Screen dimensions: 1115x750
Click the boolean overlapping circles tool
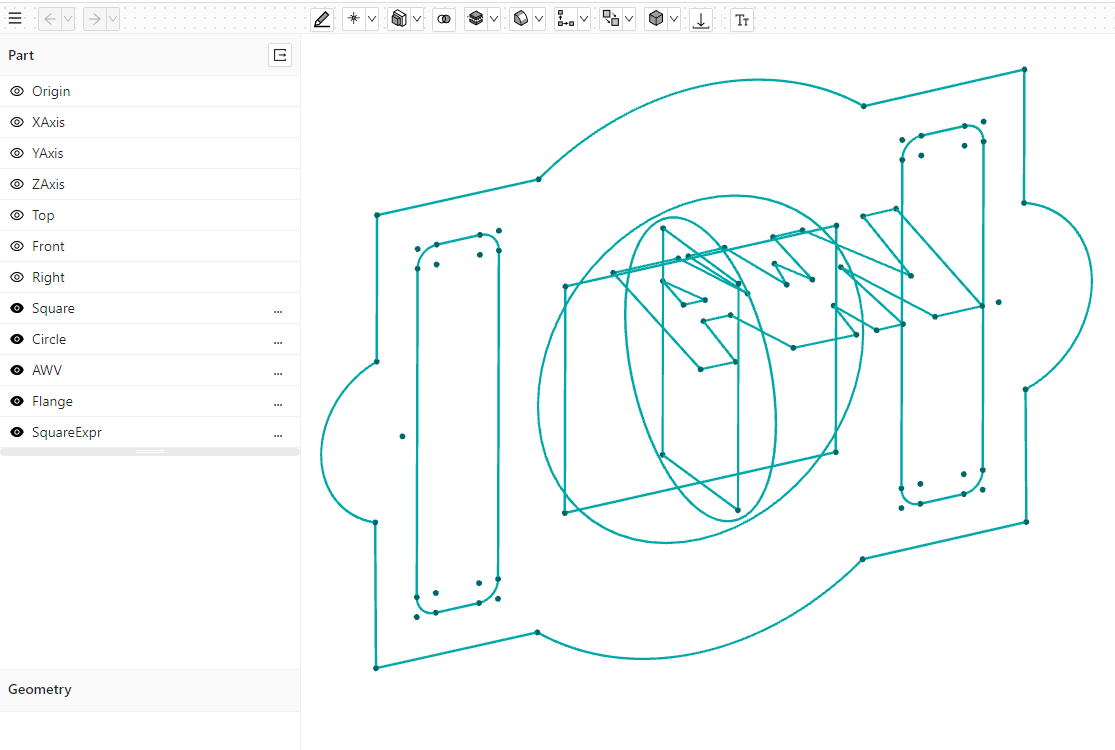444,19
